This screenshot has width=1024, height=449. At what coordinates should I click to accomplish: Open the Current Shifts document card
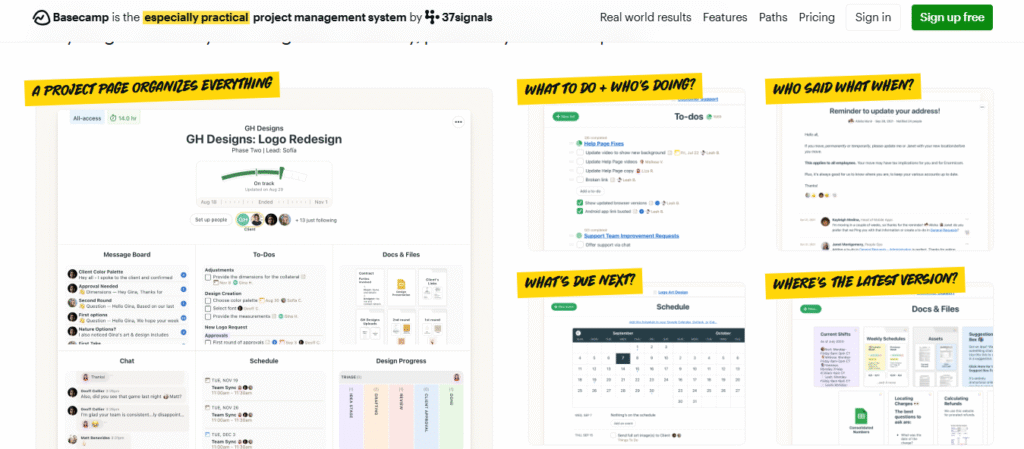pos(835,356)
